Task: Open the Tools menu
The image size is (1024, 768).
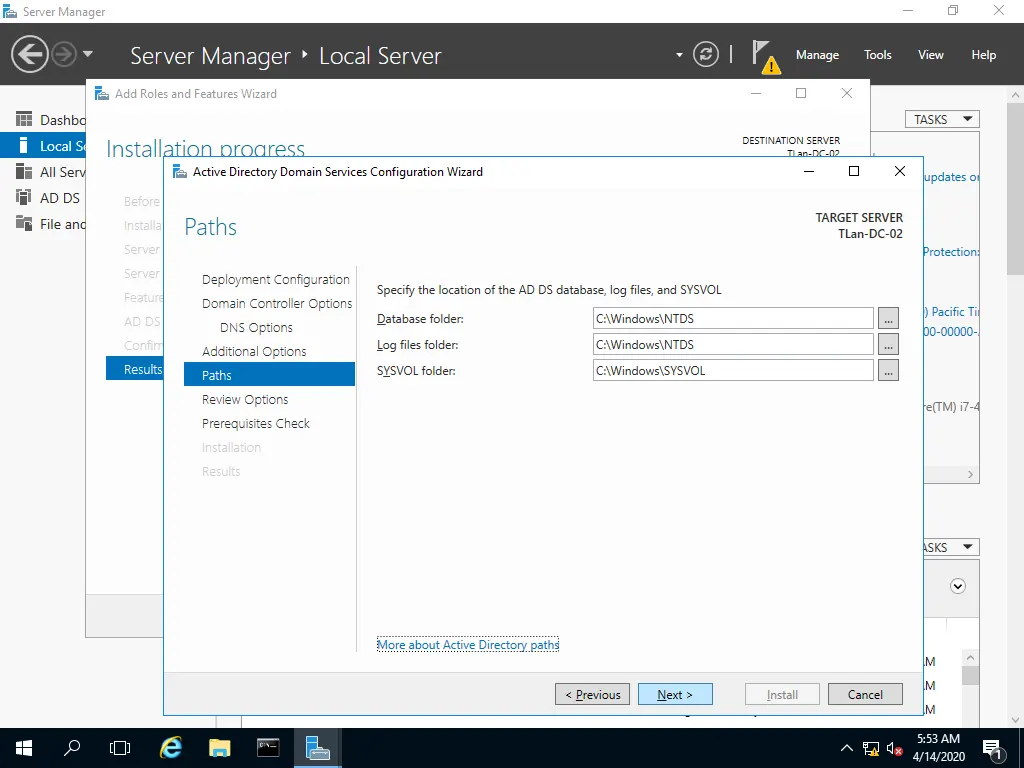Action: (877, 55)
